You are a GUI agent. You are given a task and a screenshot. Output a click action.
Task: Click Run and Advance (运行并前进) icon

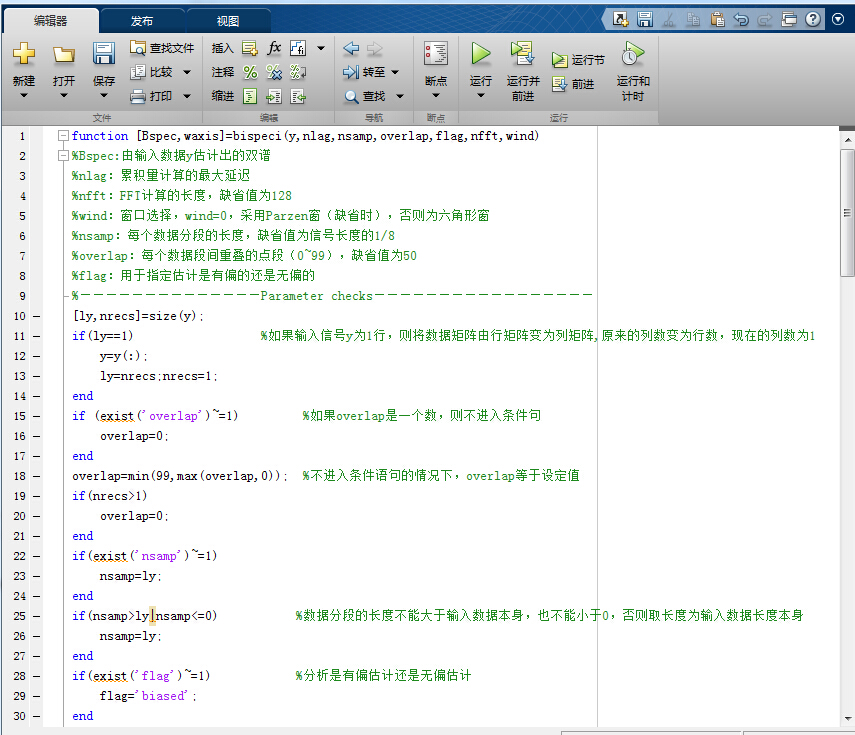[x=522, y=53]
